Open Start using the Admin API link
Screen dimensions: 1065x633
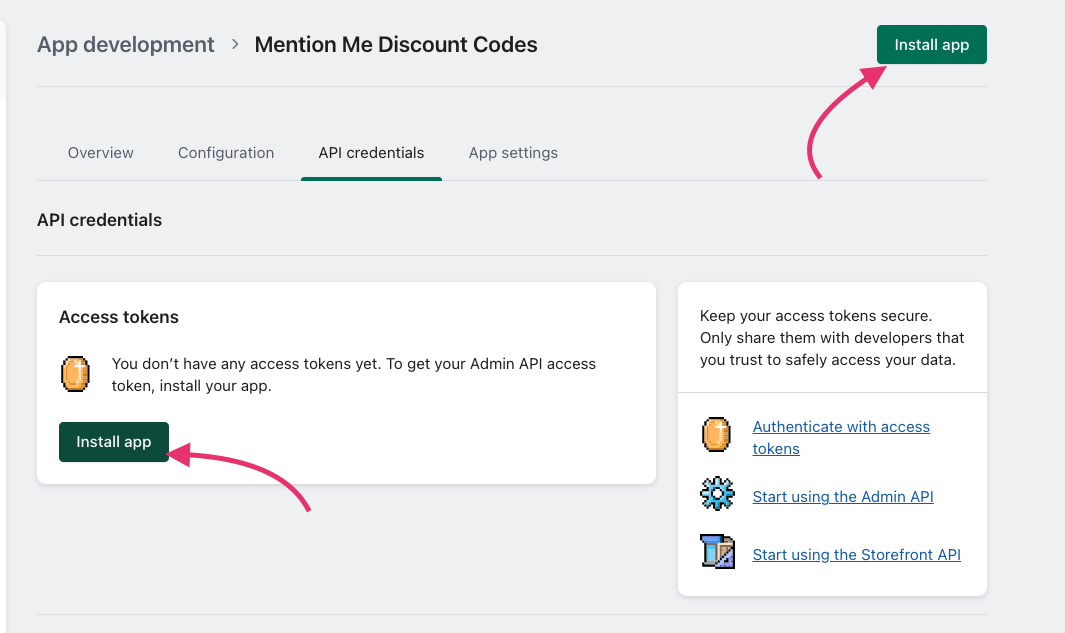(x=843, y=496)
